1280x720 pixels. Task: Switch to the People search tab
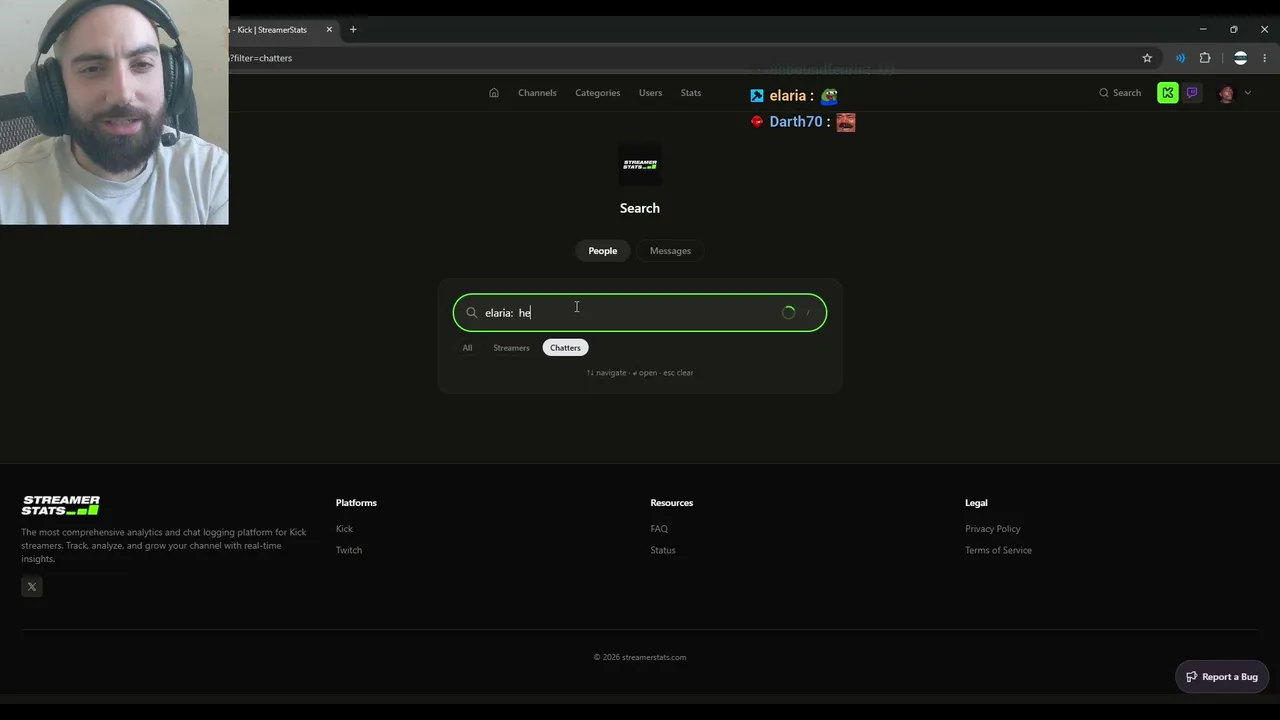[603, 251]
